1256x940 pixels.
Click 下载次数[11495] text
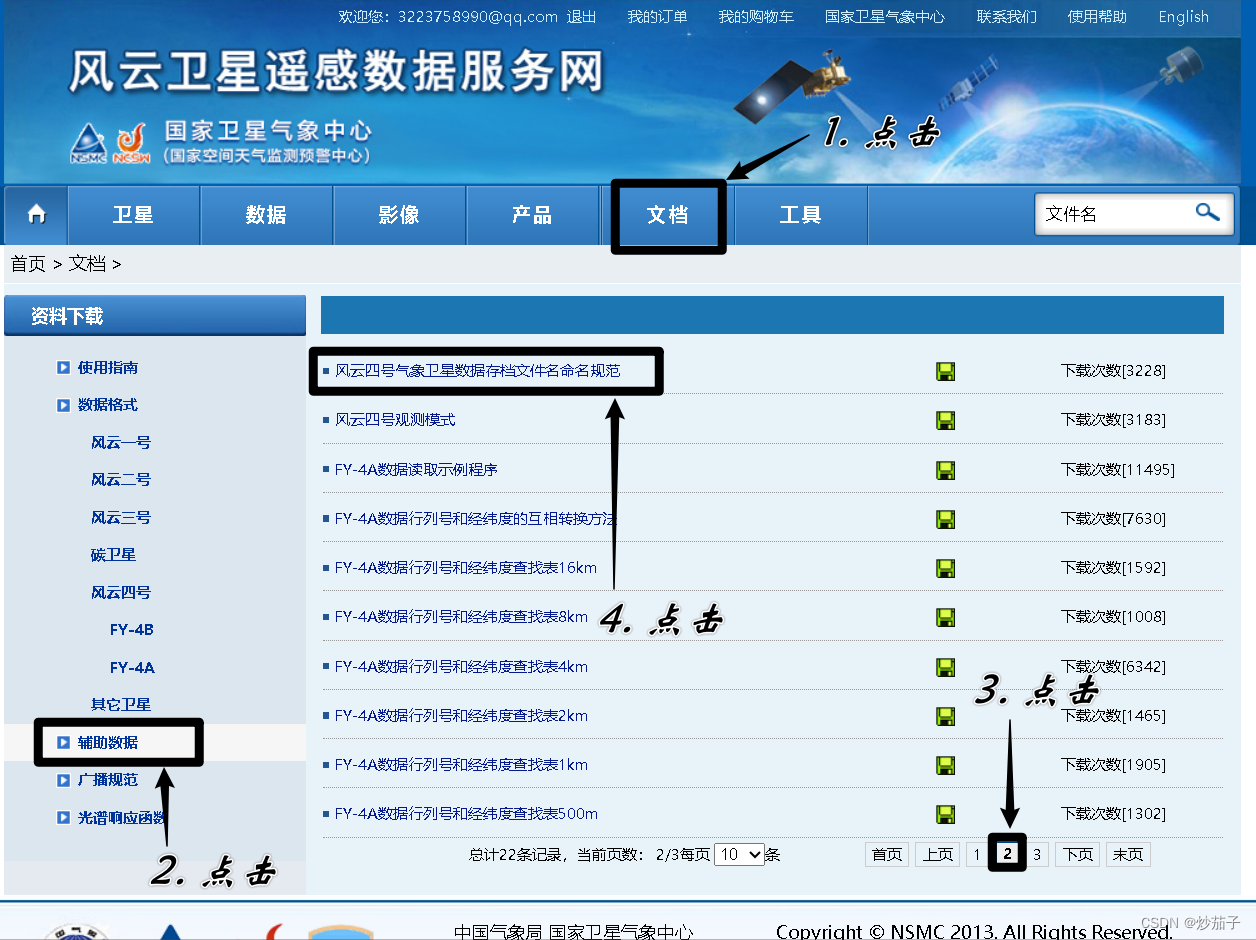1118,470
